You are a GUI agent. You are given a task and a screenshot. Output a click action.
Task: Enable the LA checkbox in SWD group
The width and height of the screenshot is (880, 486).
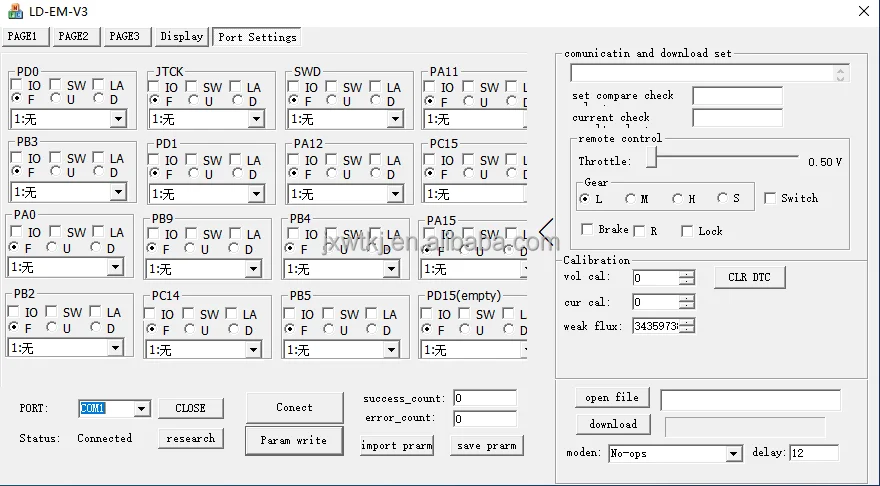click(374, 86)
